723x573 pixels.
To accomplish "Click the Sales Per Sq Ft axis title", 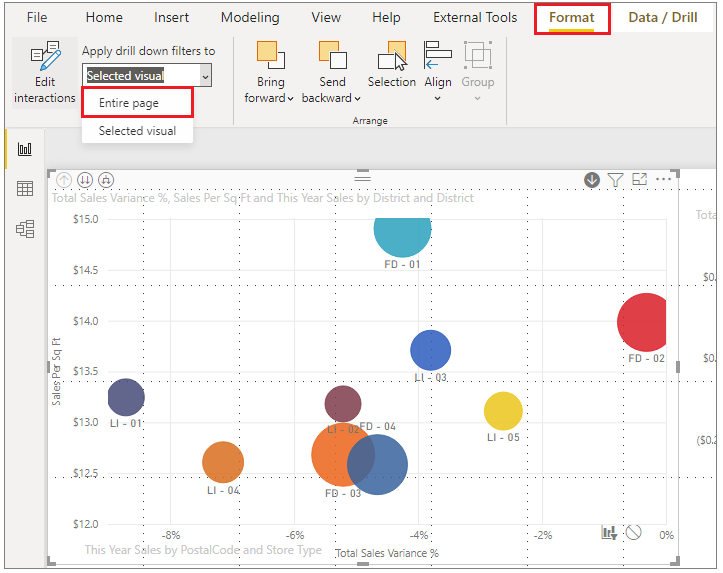I will [56, 372].
